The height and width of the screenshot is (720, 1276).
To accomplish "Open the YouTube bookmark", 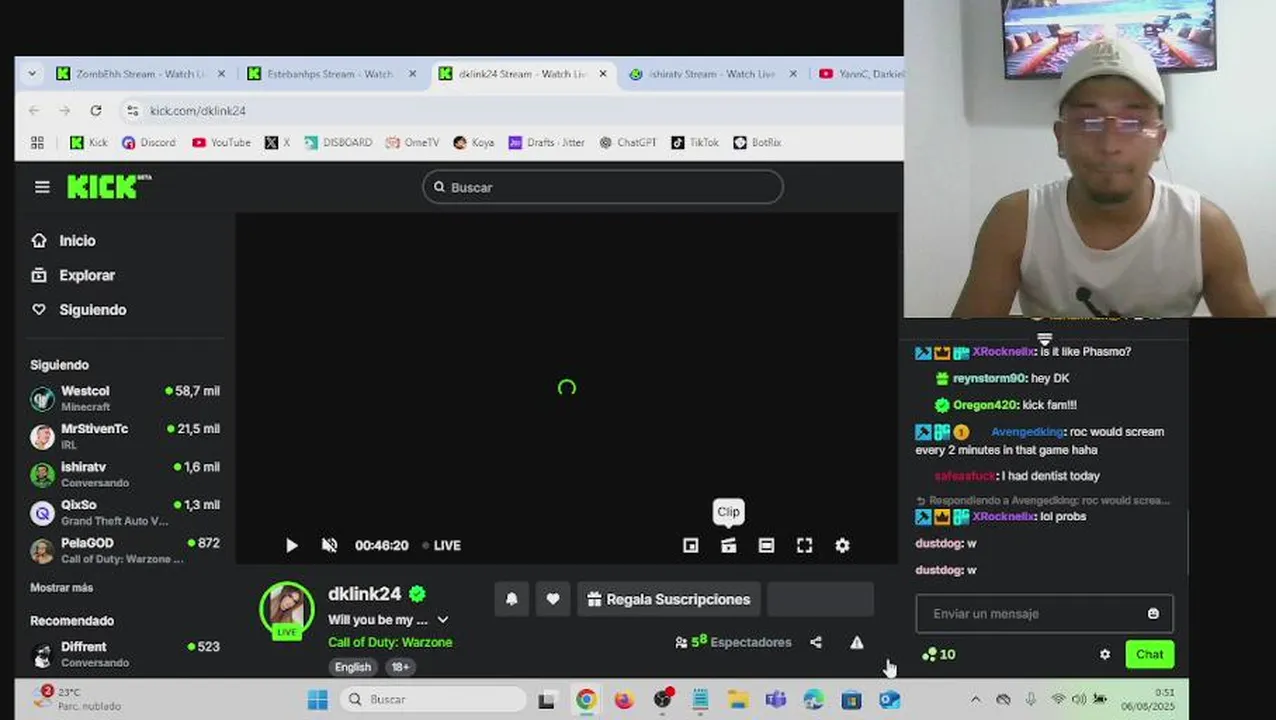I will (221, 142).
